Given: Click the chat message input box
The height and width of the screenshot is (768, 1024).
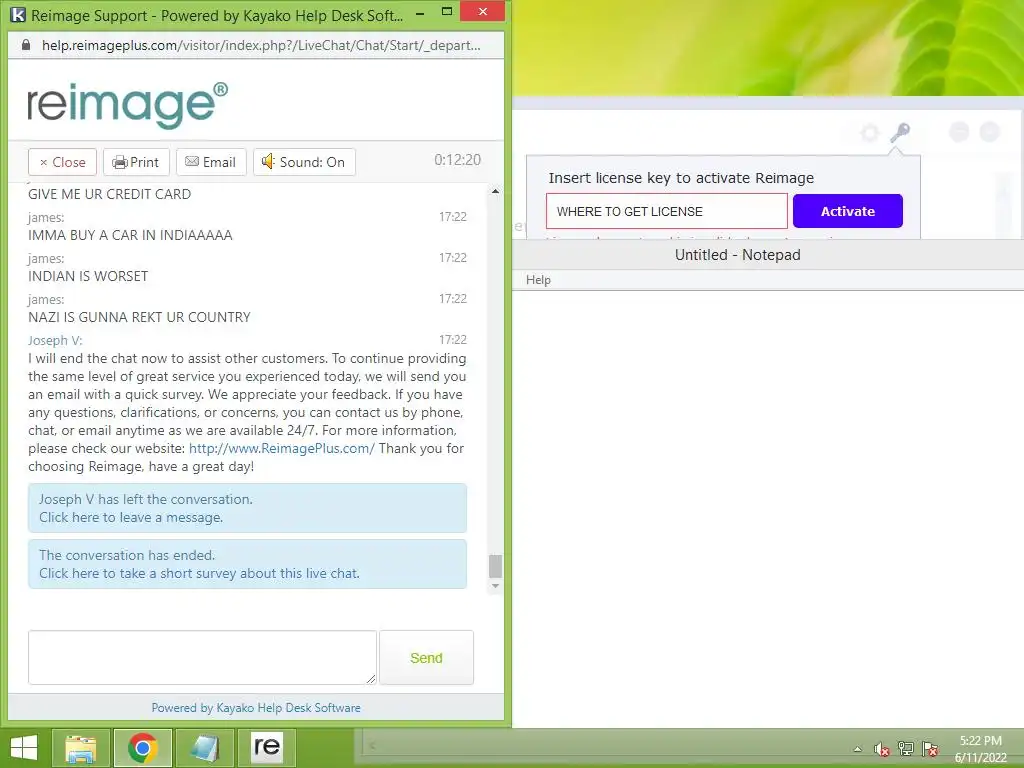Looking at the screenshot, I should click(202, 658).
